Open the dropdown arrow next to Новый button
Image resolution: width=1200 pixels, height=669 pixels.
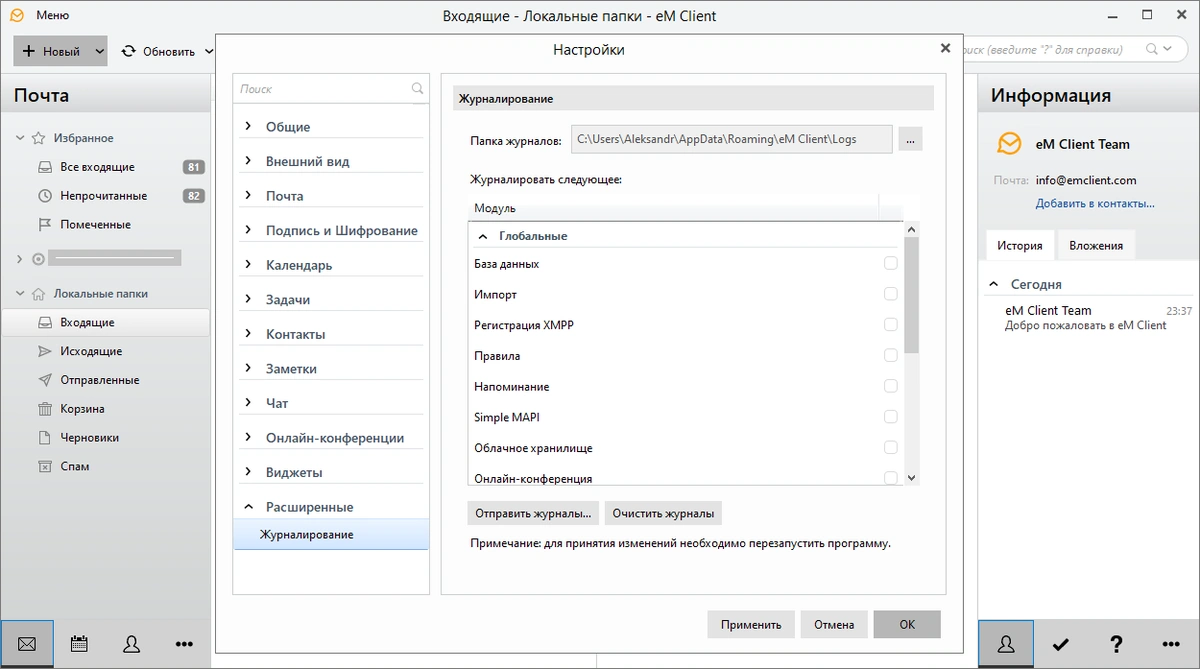point(99,51)
